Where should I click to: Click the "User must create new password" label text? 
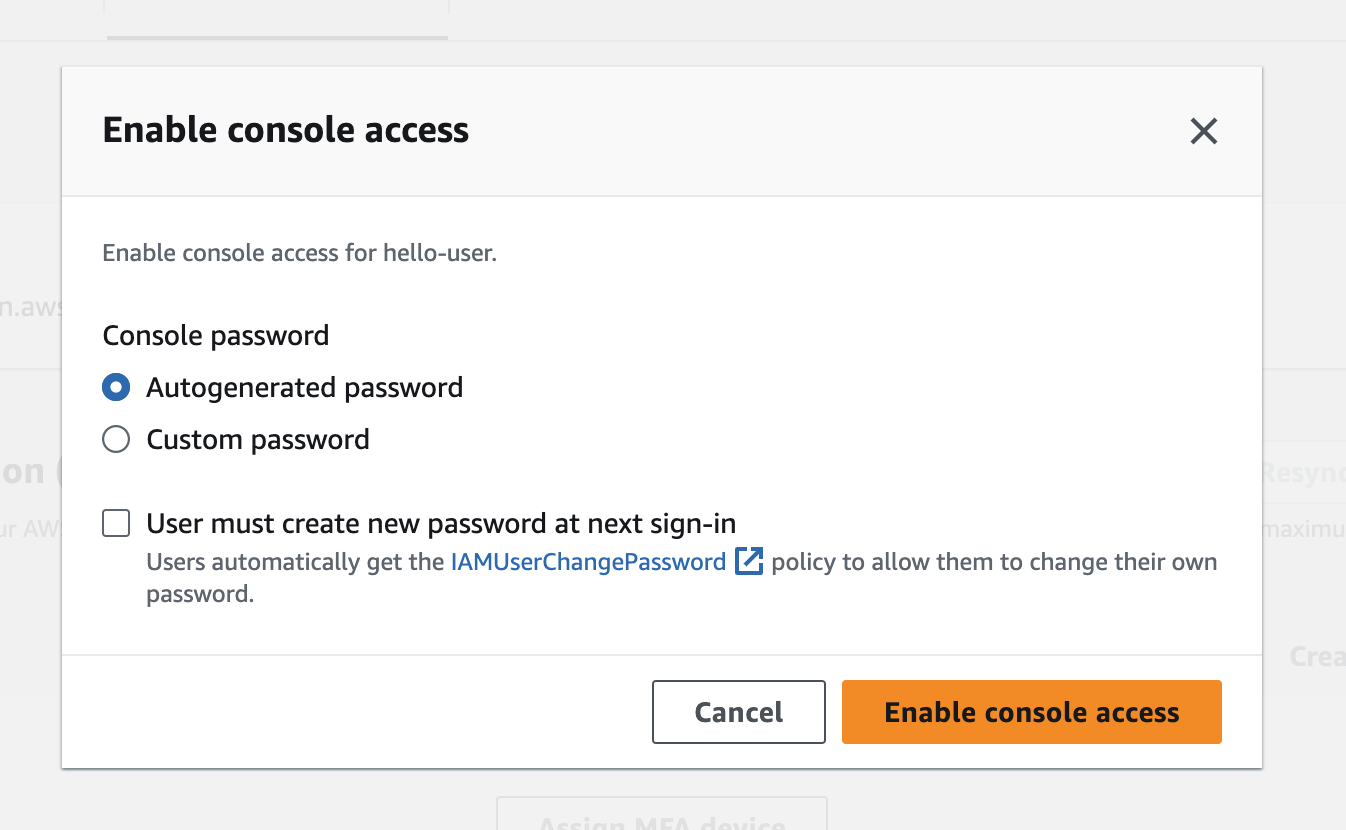[x=441, y=523]
